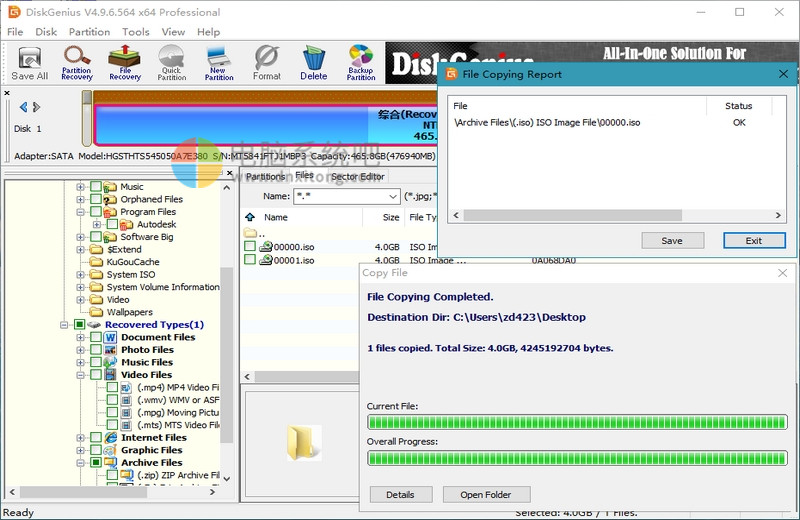
Task: Launch the File Recovery tool
Action: [x=125, y=62]
